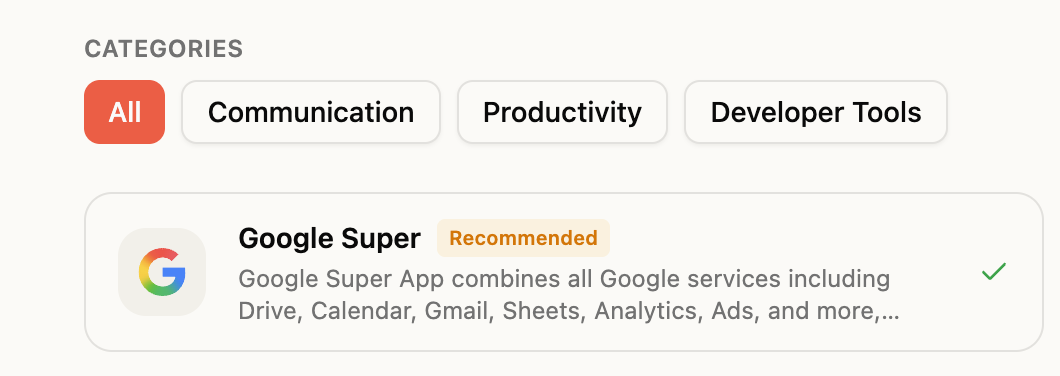Switch to the Productivity category
The height and width of the screenshot is (376, 1060).
click(562, 112)
